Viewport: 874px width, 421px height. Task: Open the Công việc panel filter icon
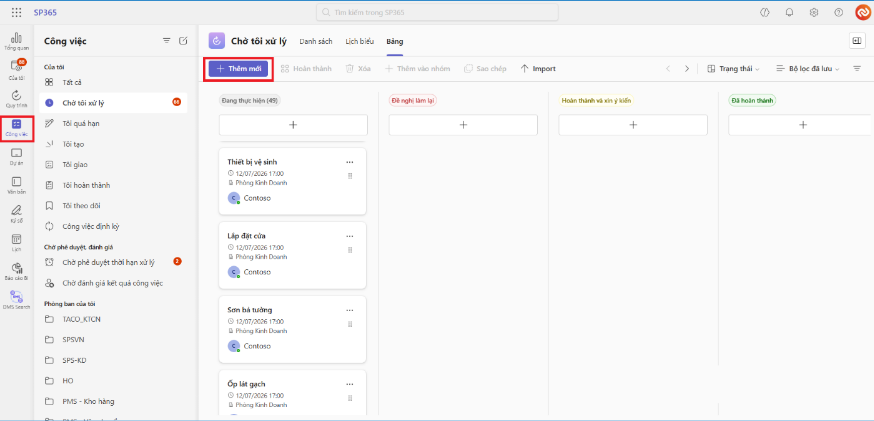pos(166,41)
